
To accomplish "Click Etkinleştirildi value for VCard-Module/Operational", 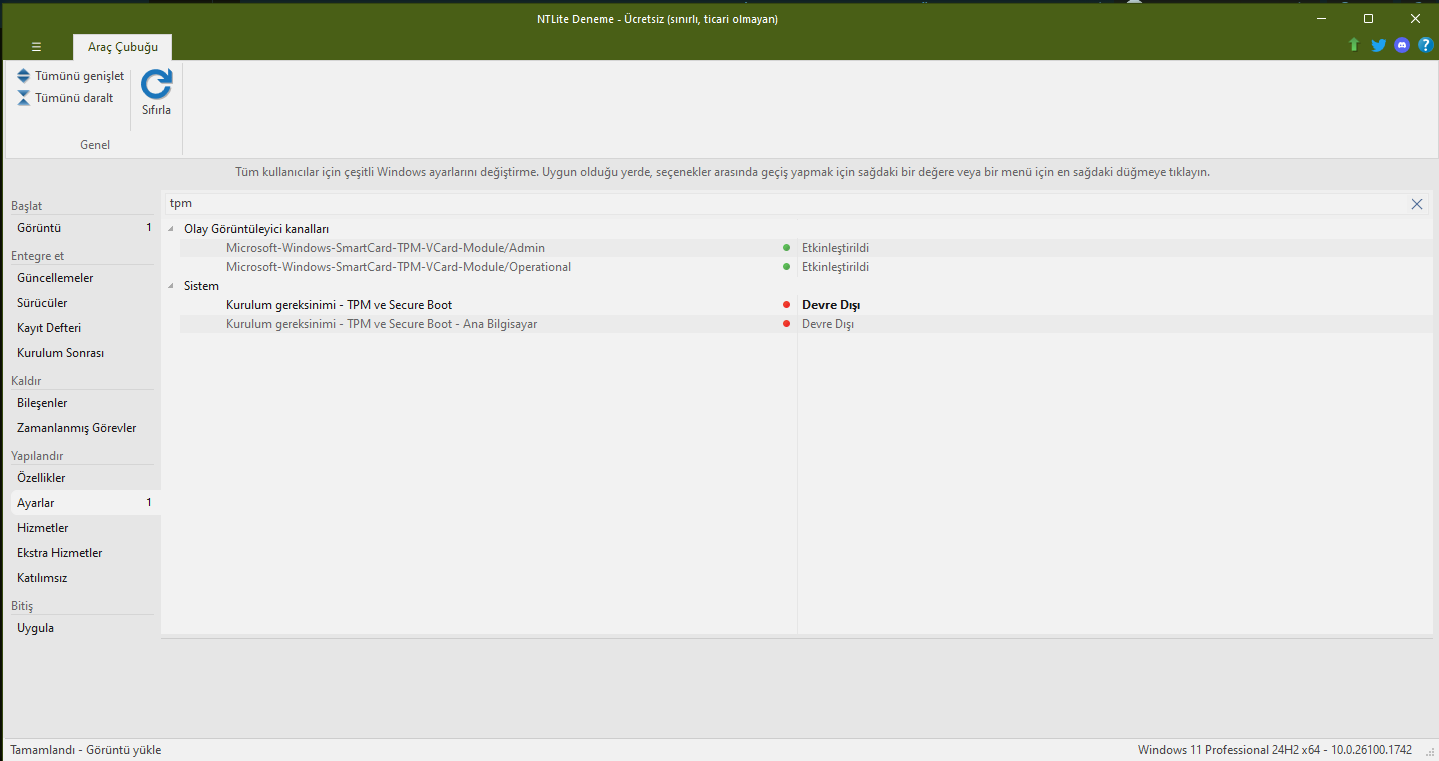I will pos(835,267).
